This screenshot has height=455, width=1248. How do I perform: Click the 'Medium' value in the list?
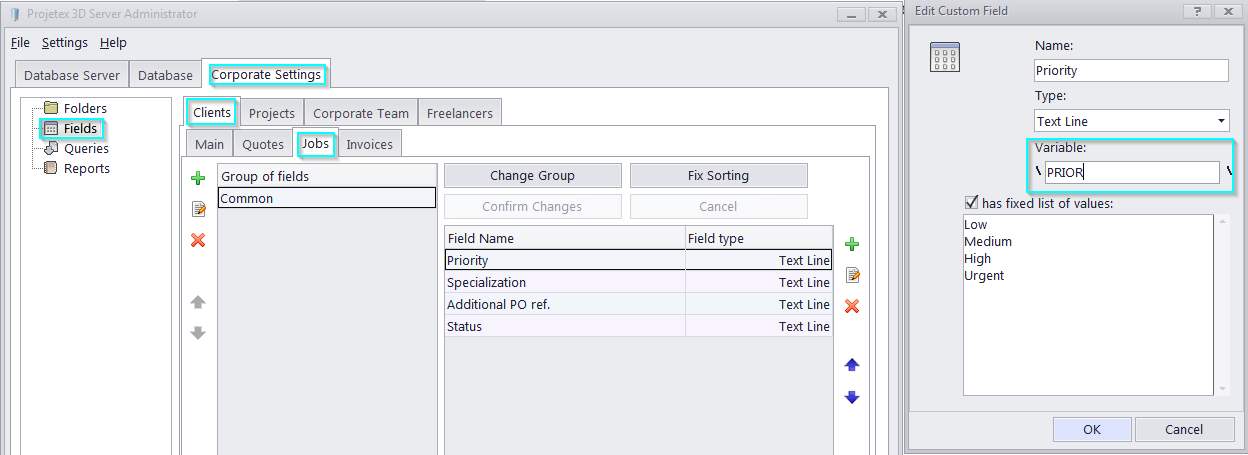tap(988, 241)
